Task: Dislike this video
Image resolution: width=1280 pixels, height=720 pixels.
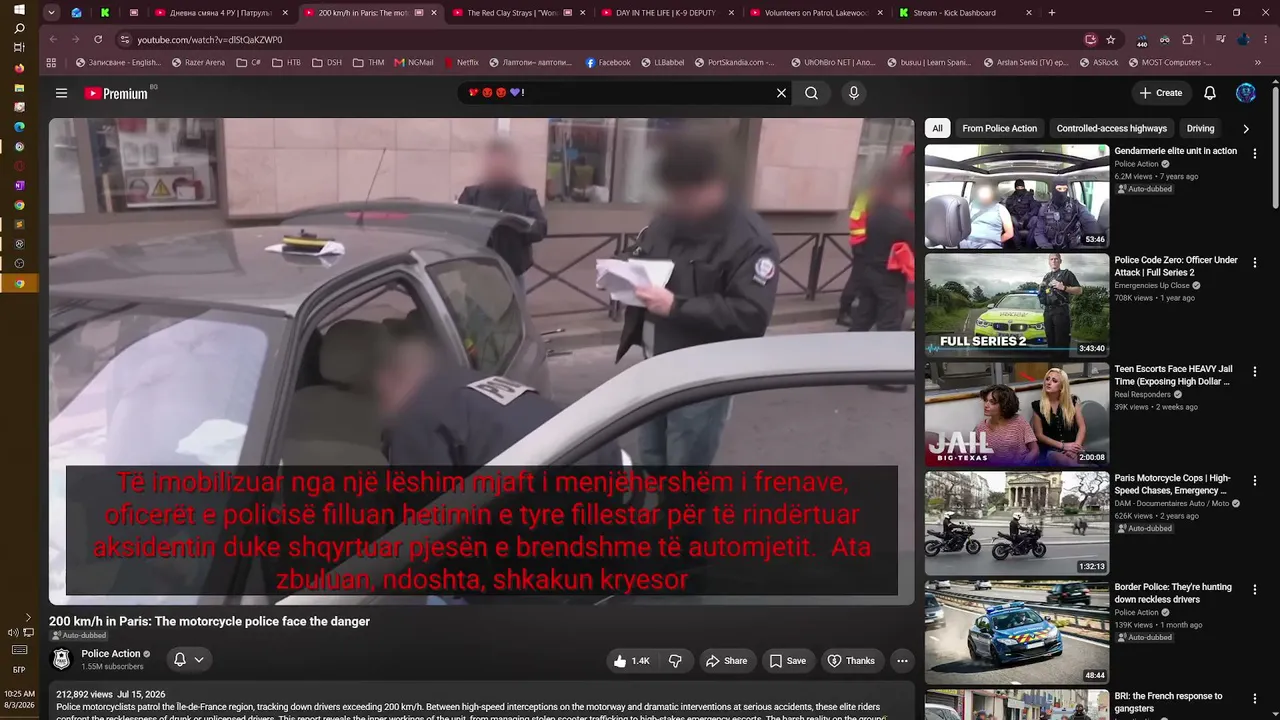Action: 676,661
